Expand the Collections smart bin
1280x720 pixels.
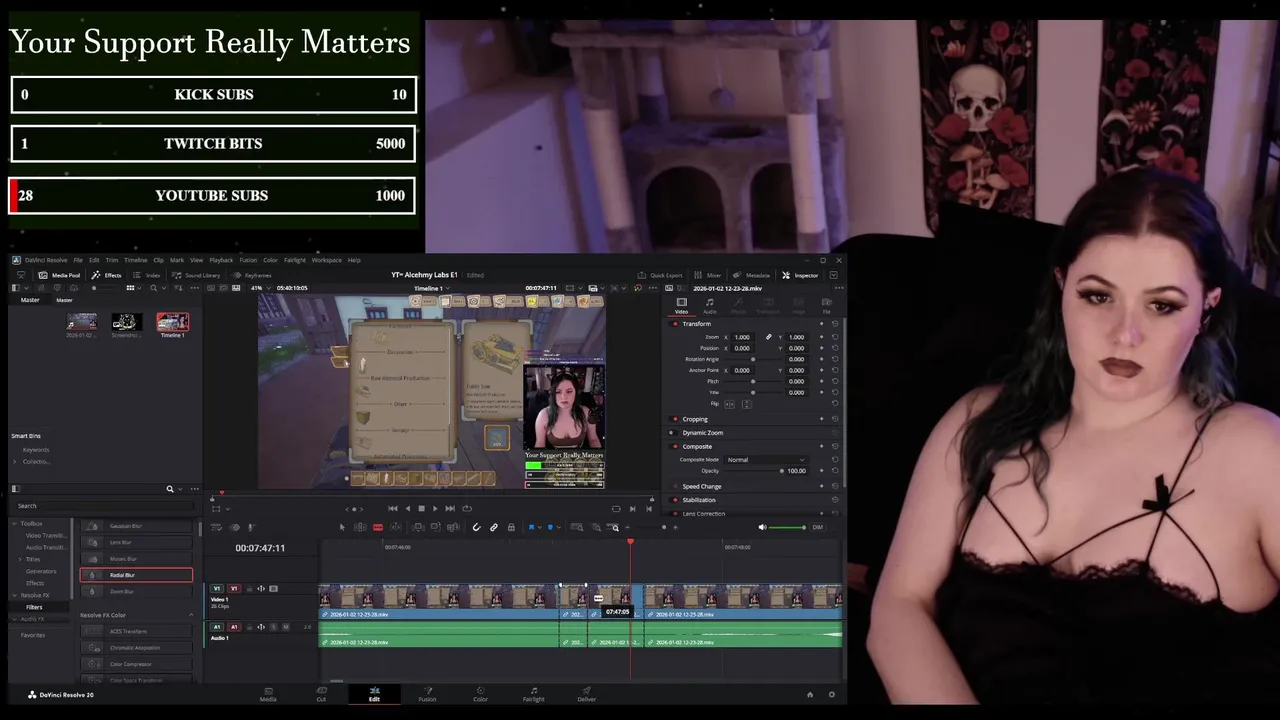15,461
